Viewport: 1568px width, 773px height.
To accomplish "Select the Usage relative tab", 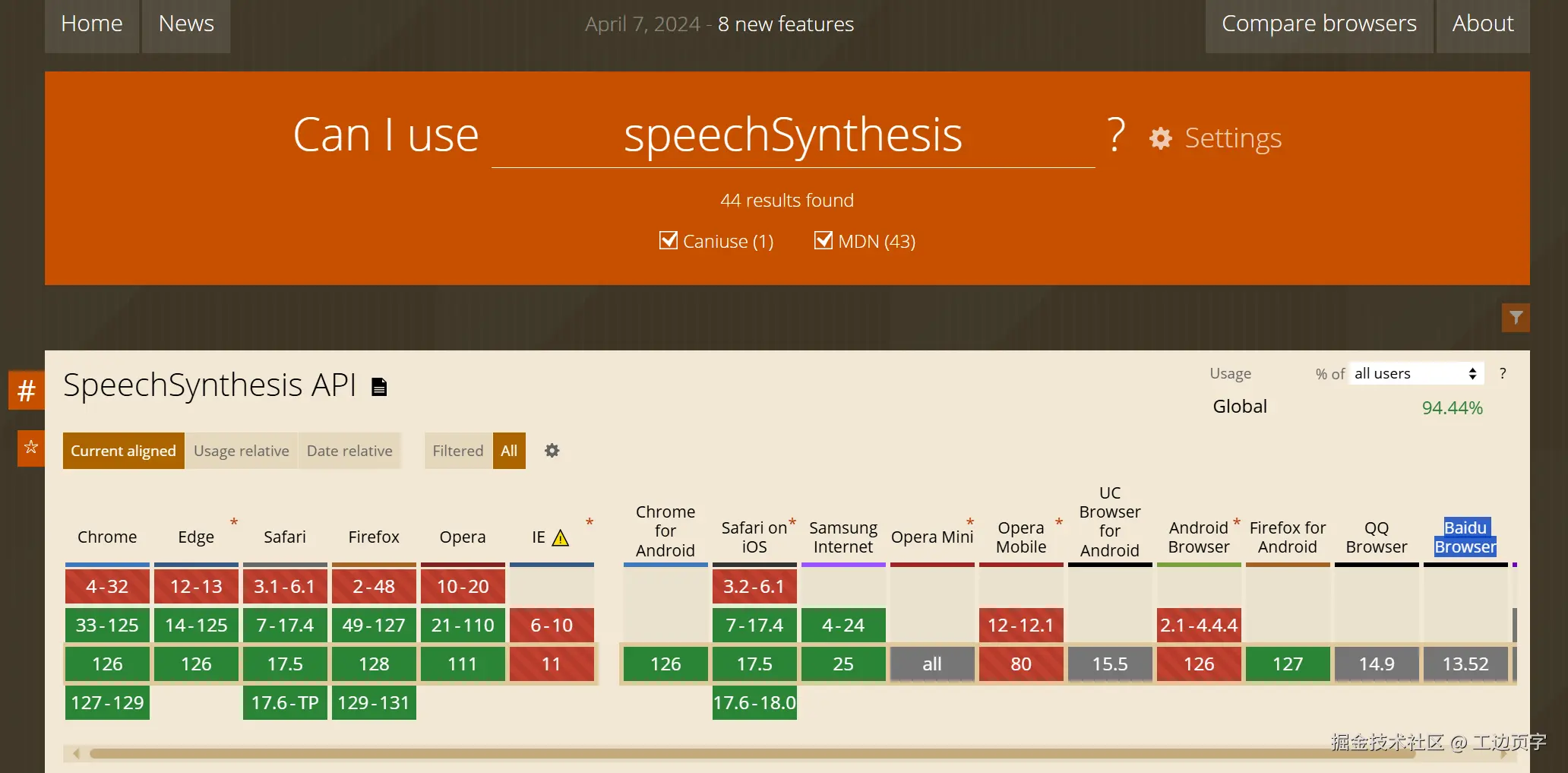I will [241, 451].
